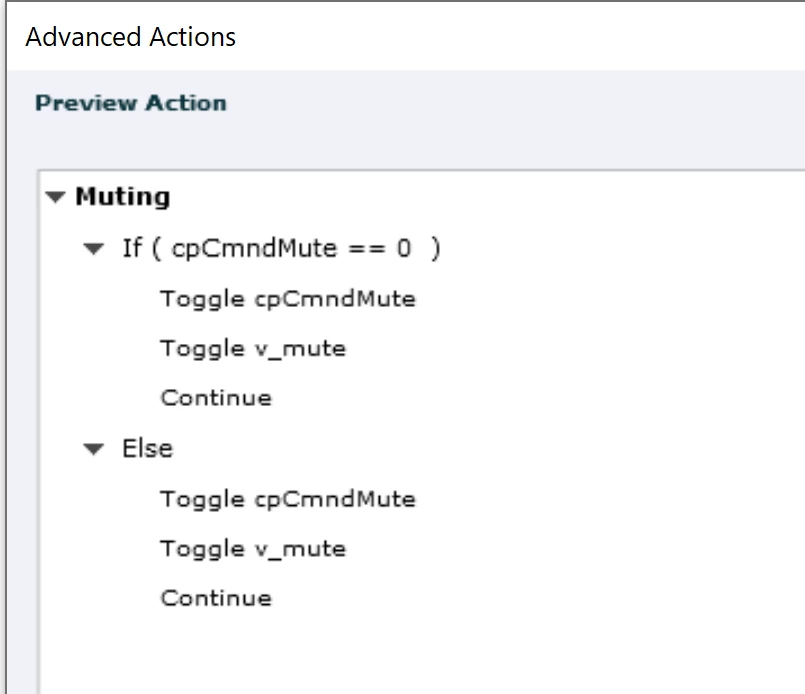
Task: Collapse the Muting action disclosure triangle
Action: click(55, 198)
